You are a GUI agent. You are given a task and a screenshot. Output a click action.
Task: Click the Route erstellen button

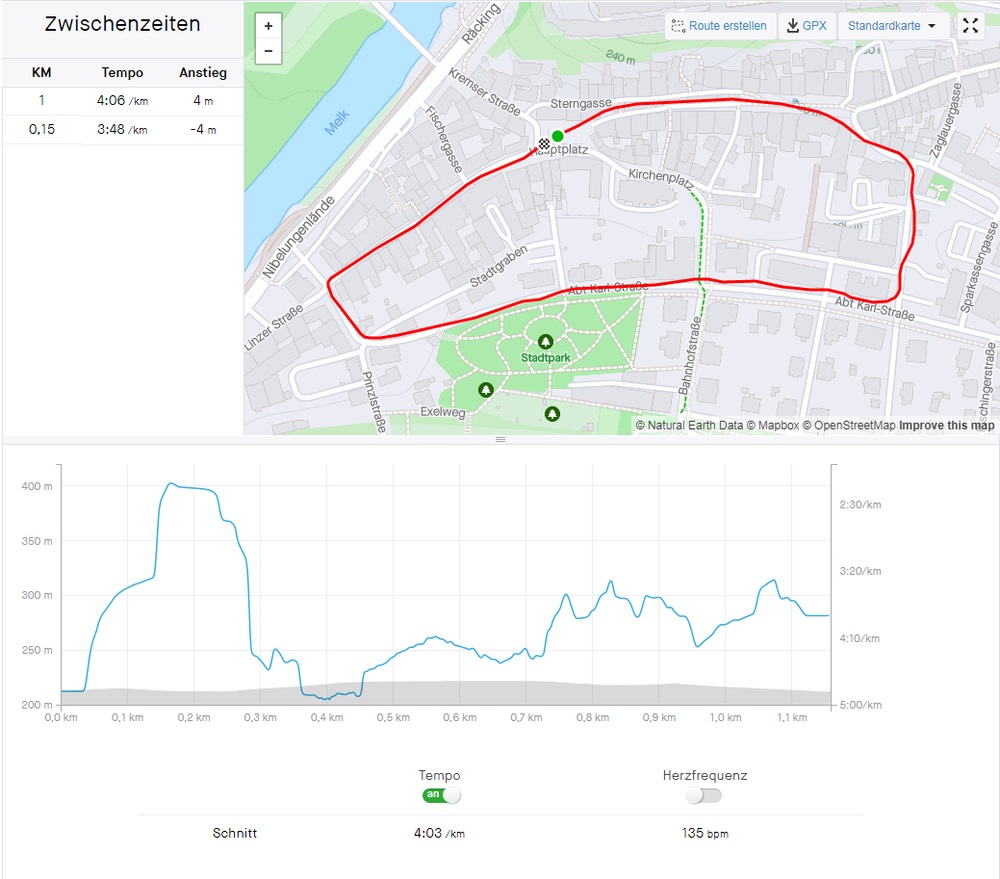(x=720, y=26)
